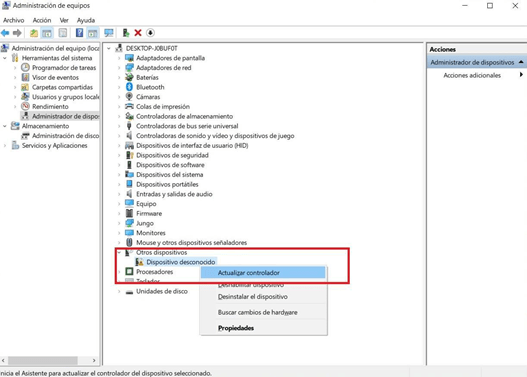Image resolution: width=527 pixels, height=377 pixels.
Task: Click the Monitores display icon
Action: 129,233
